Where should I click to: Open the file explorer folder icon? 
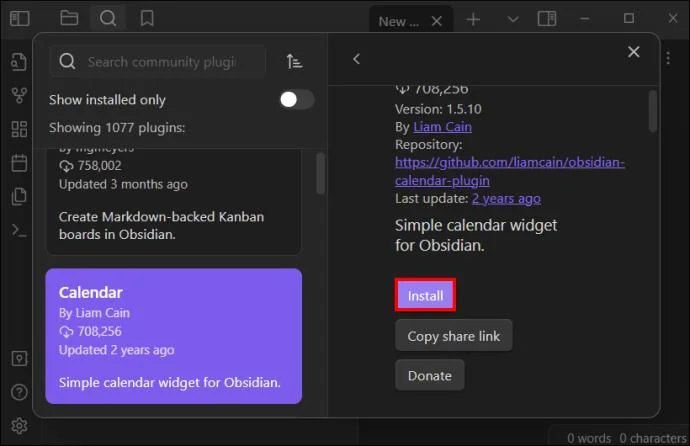69,18
